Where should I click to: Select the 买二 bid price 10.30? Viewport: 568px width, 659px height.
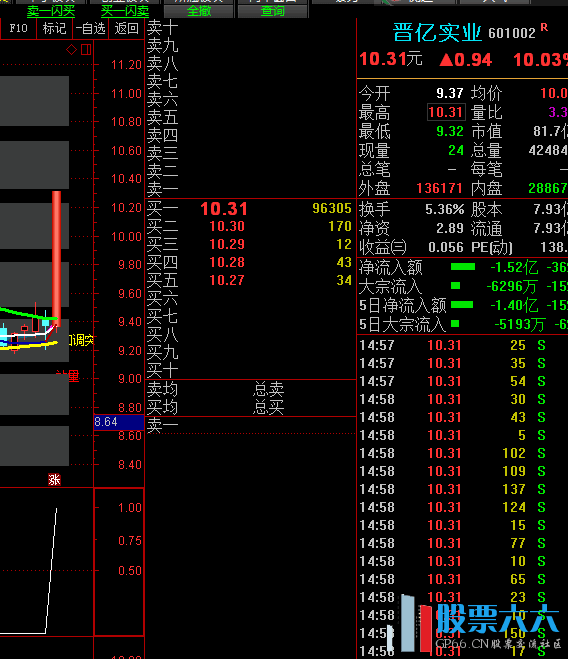point(227,227)
